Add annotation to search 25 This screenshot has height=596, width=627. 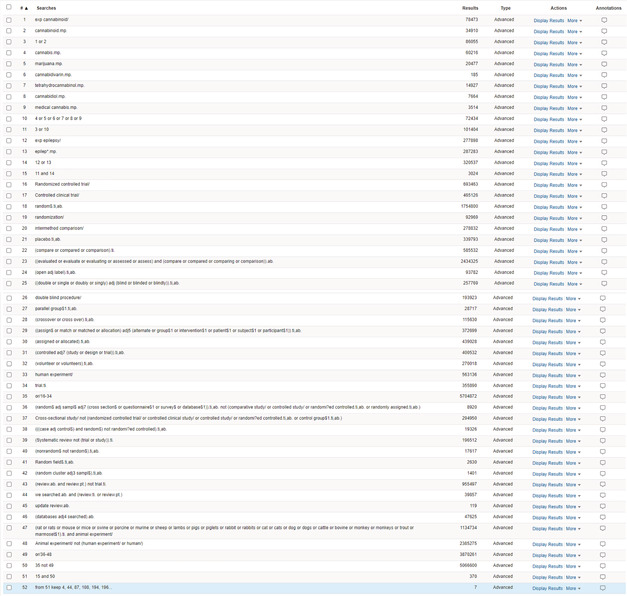pyautogui.click(x=604, y=284)
